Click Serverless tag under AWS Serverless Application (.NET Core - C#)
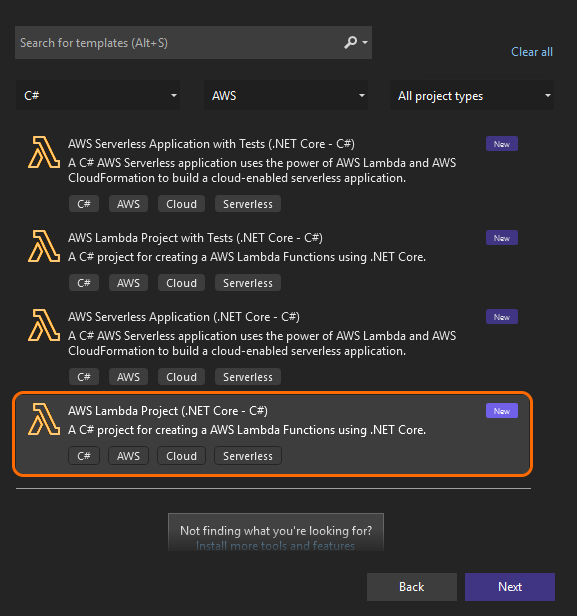 click(248, 377)
